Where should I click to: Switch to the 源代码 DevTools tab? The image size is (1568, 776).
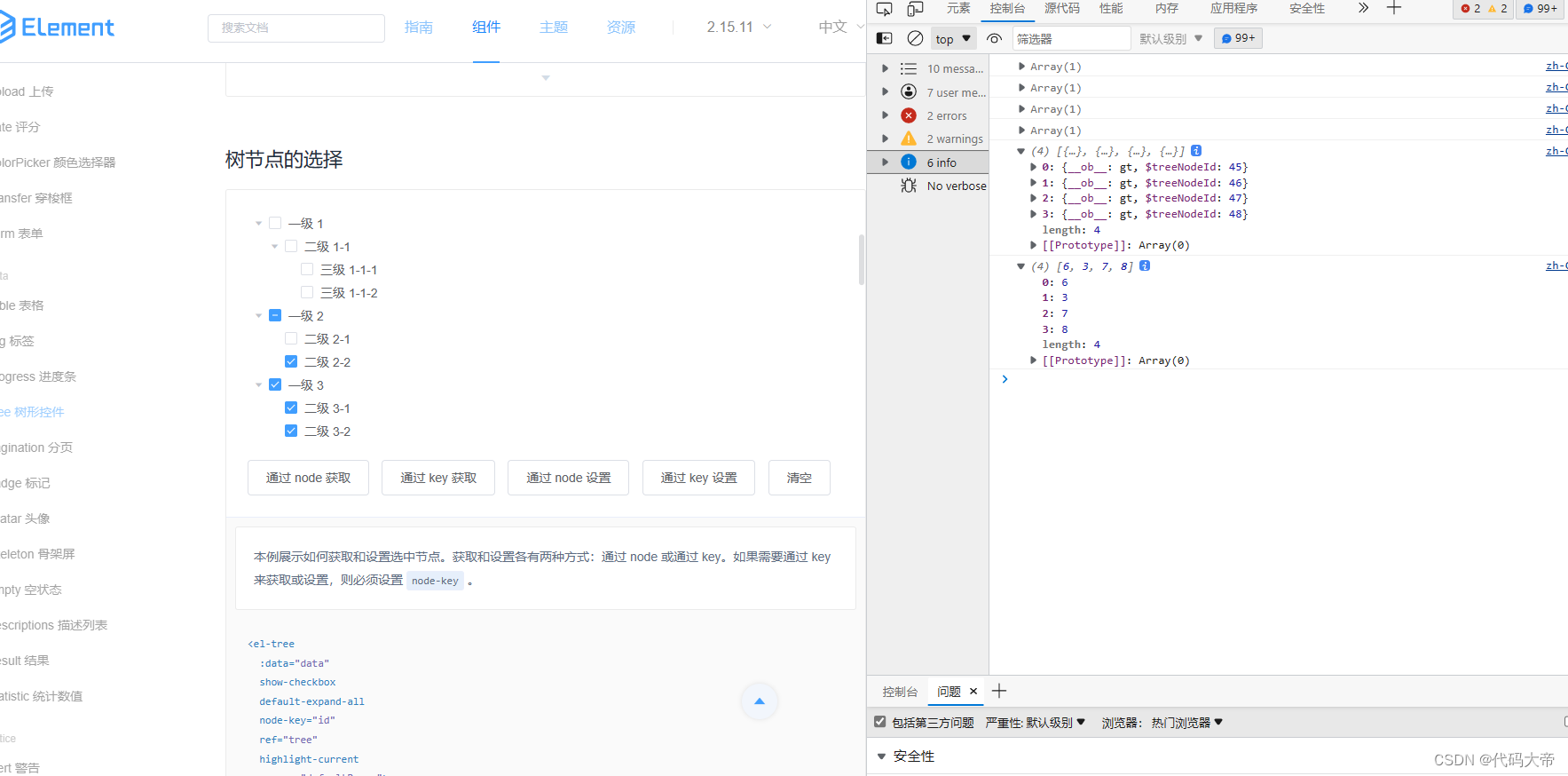pyautogui.click(x=1061, y=8)
